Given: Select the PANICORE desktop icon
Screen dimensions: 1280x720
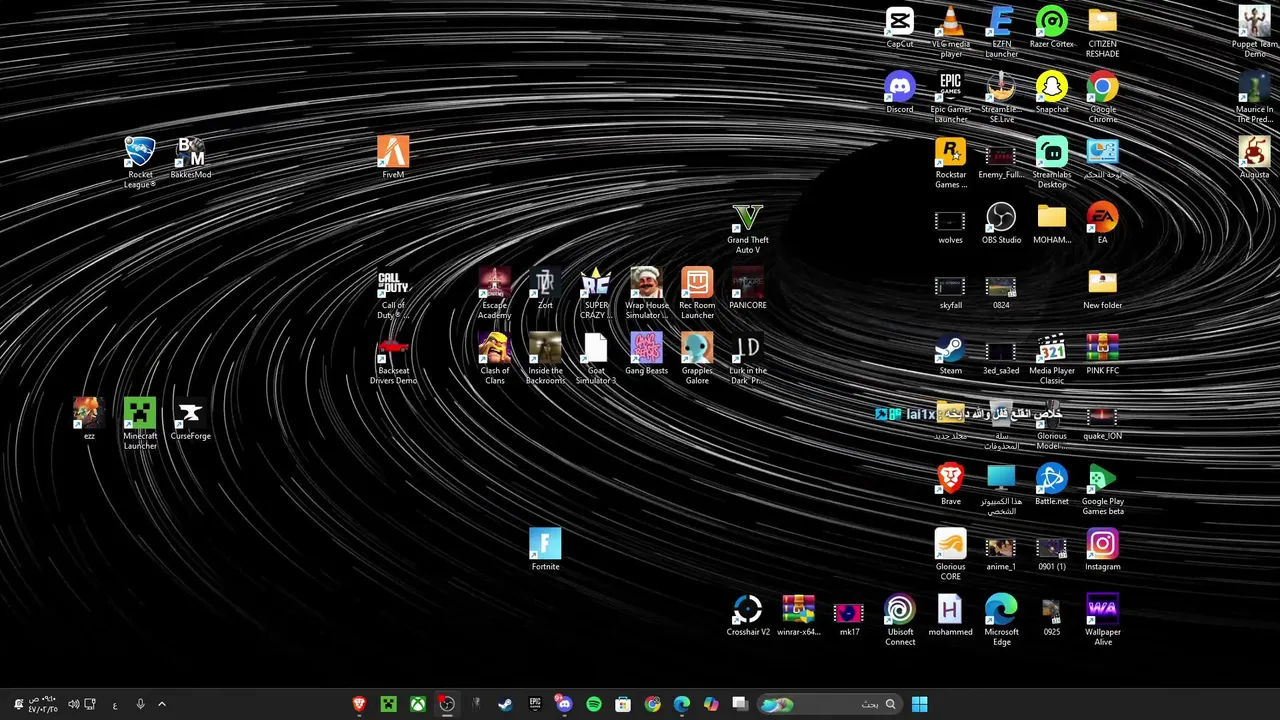Looking at the screenshot, I should point(748,289).
